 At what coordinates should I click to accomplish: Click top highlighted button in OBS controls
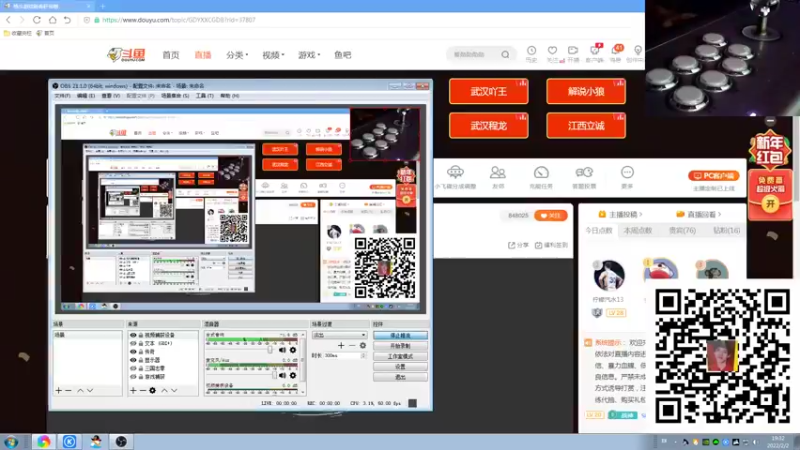tap(401, 335)
